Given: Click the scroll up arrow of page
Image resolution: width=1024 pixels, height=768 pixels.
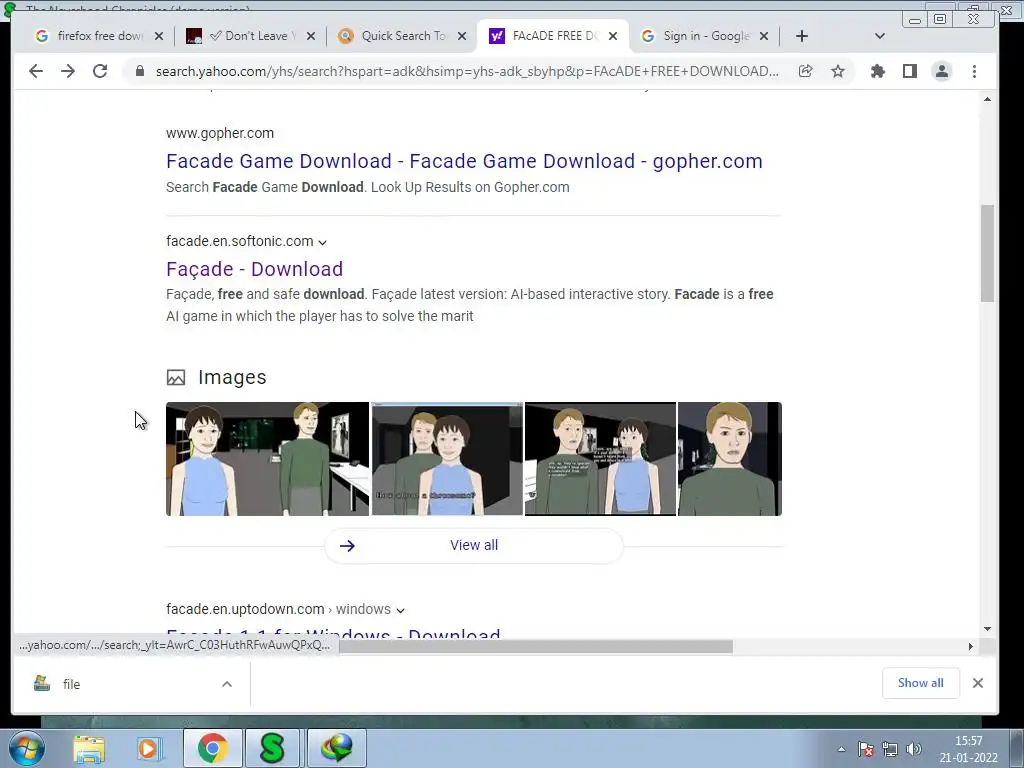Looking at the screenshot, I should pyautogui.click(x=987, y=99).
